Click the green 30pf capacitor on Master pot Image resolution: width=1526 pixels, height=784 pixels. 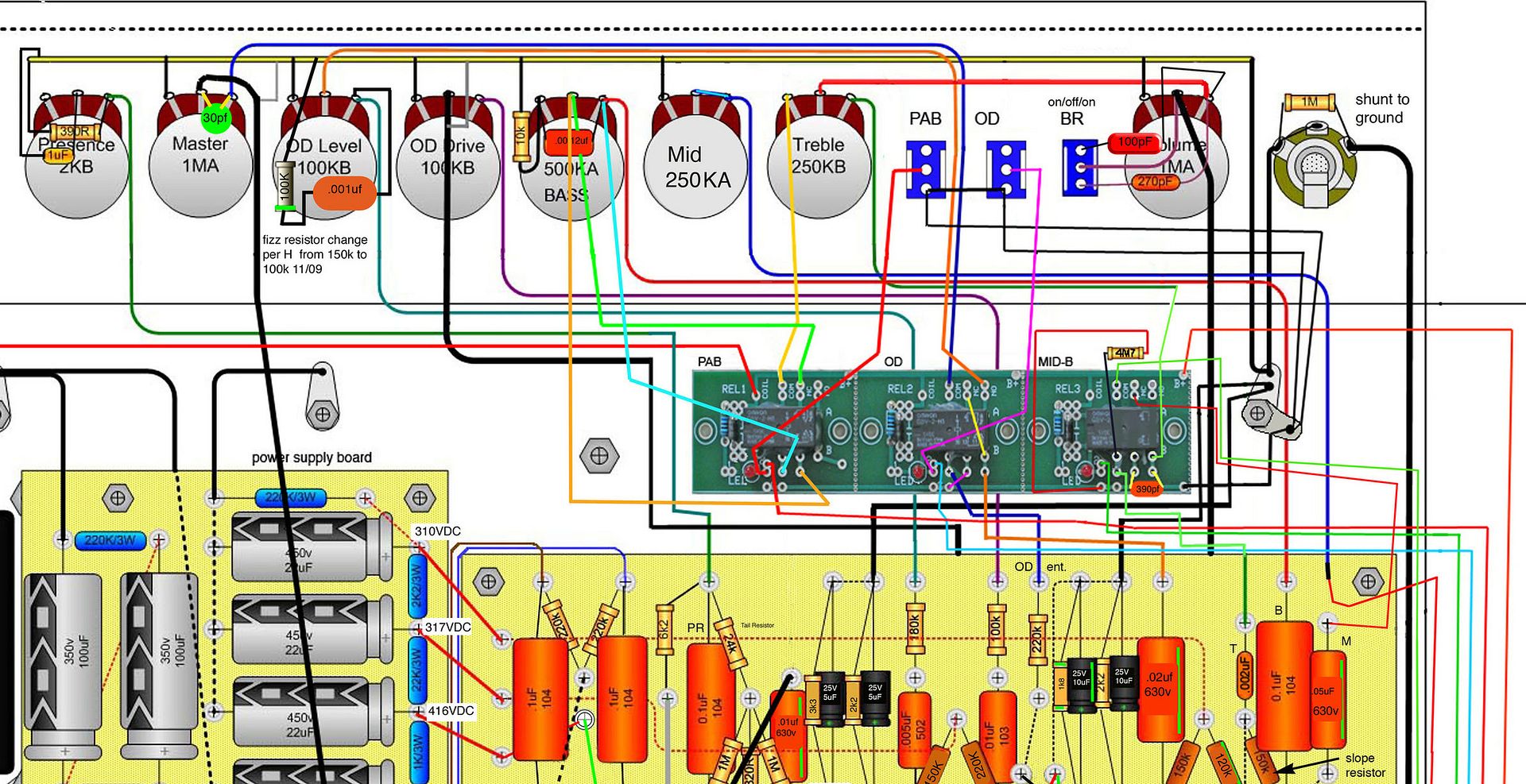click(215, 118)
